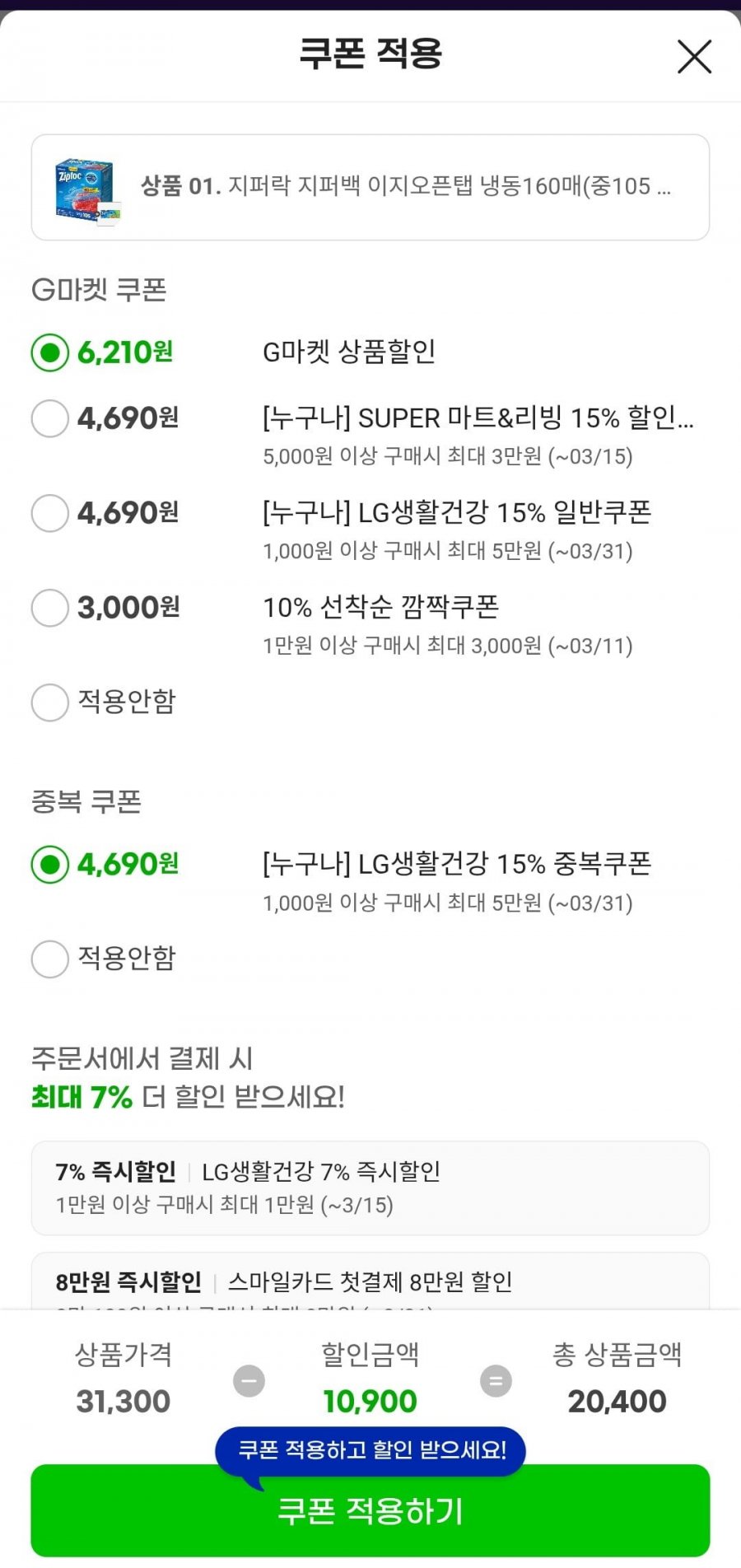The width and height of the screenshot is (741, 1568).
Task: Tap the Ziploc product thumbnail image
Action: (x=86, y=189)
